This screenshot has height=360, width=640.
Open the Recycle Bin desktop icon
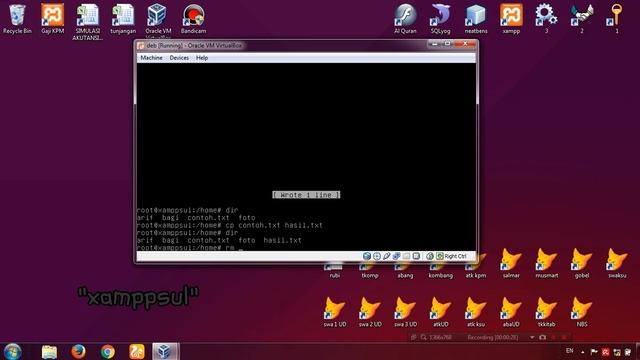17,19
